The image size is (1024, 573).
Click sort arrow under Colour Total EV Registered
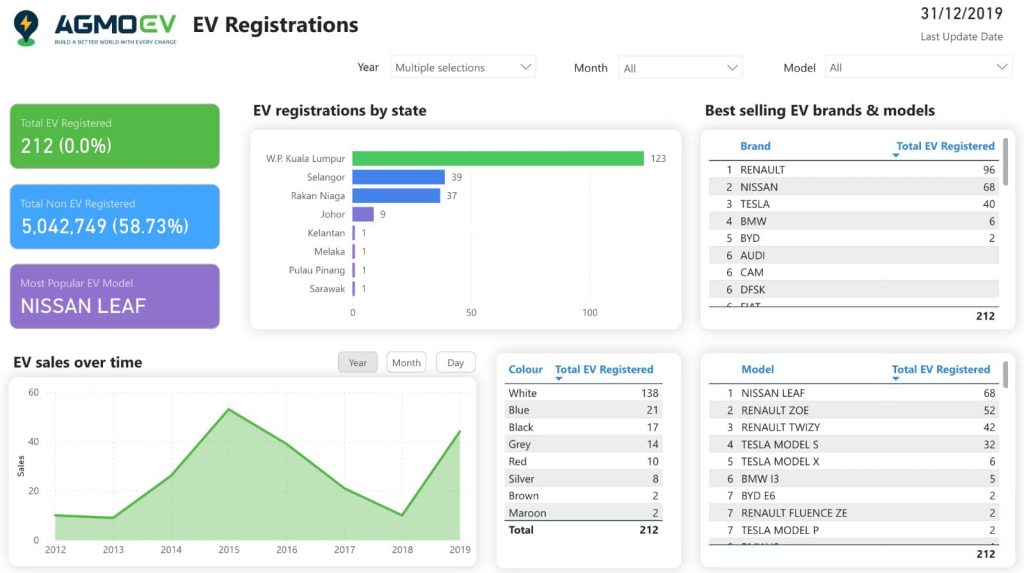coord(559,380)
